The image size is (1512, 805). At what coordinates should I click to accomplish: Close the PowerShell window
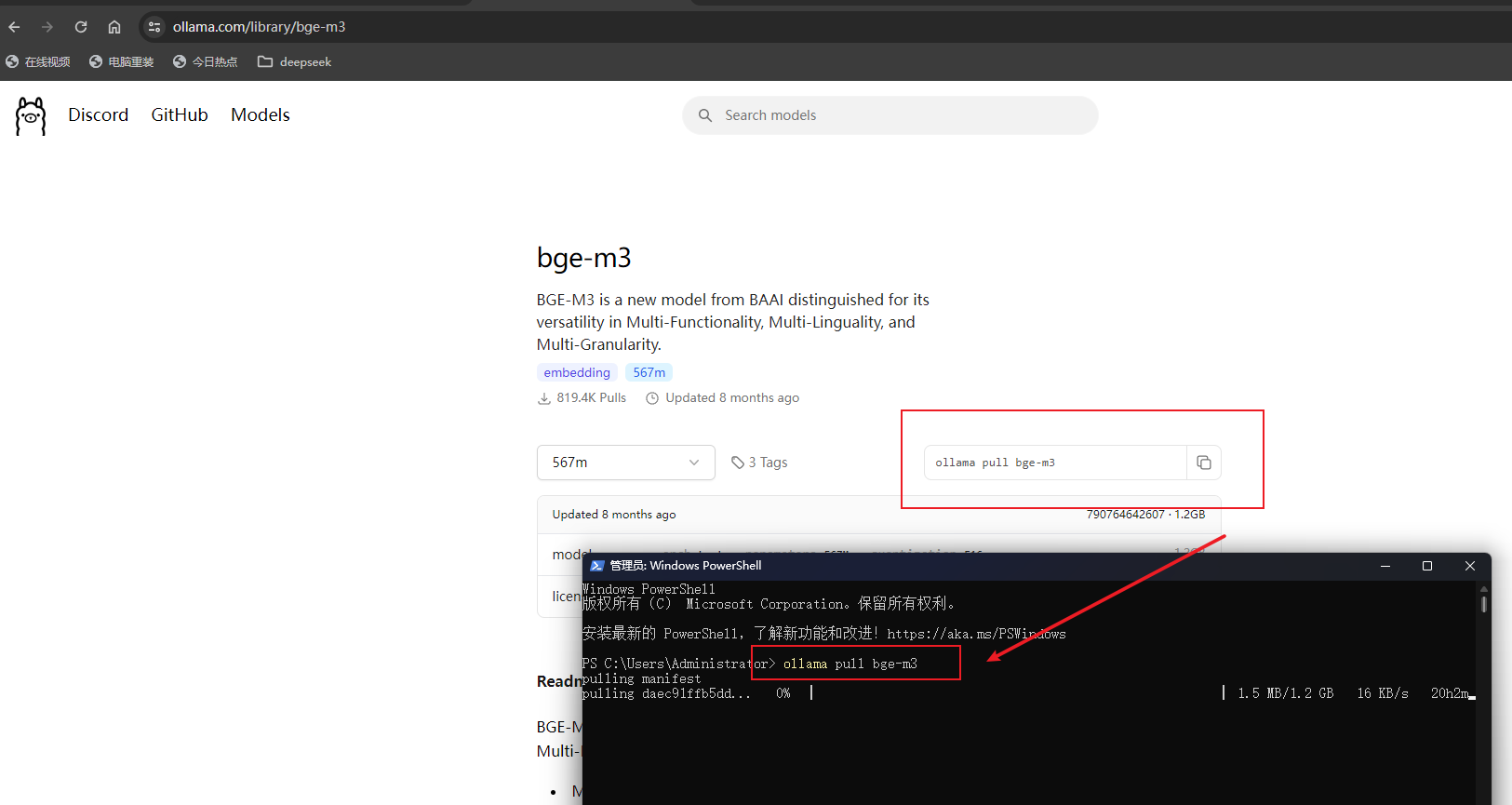tap(1470, 566)
